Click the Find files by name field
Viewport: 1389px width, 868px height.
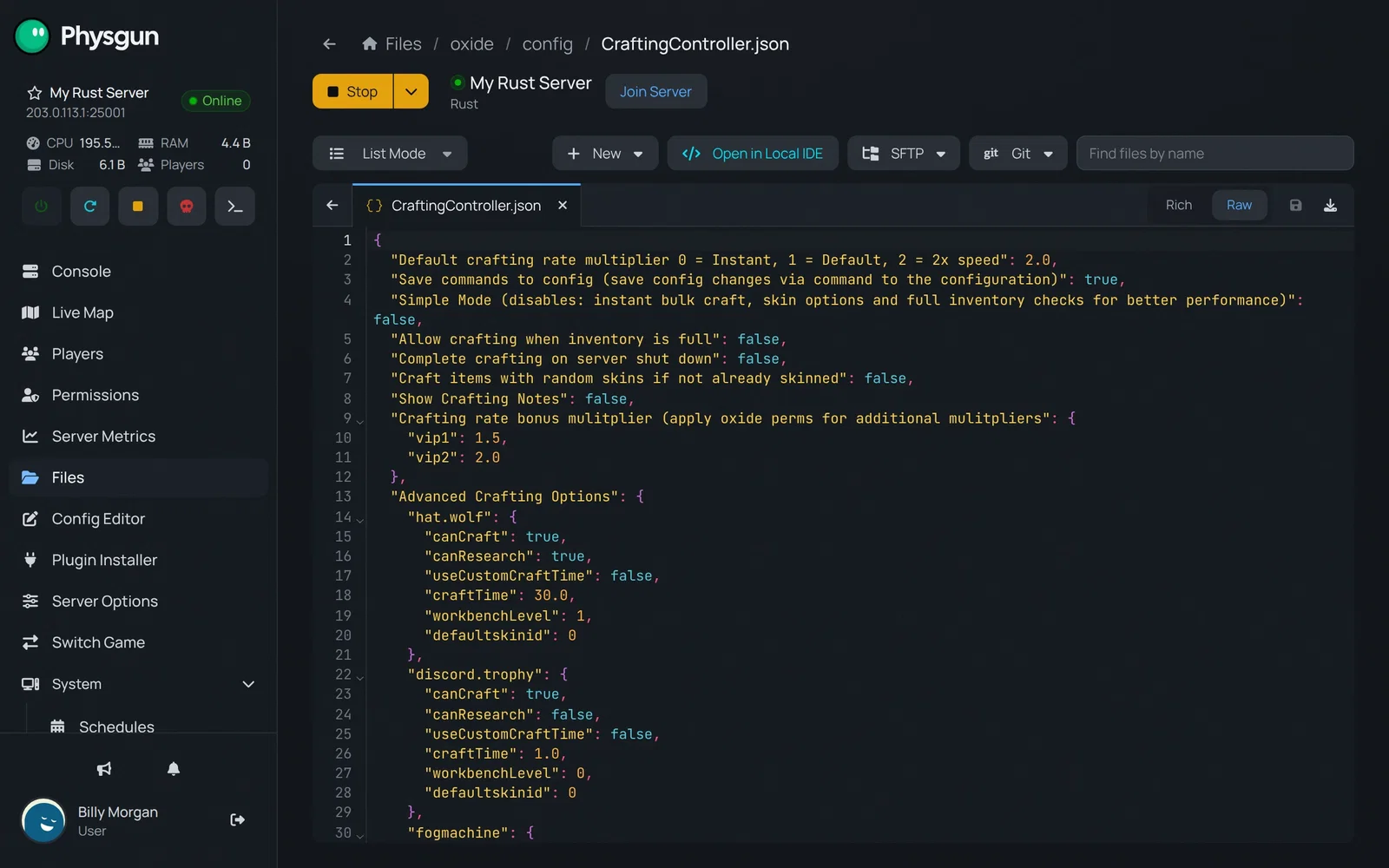pos(1215,154)
